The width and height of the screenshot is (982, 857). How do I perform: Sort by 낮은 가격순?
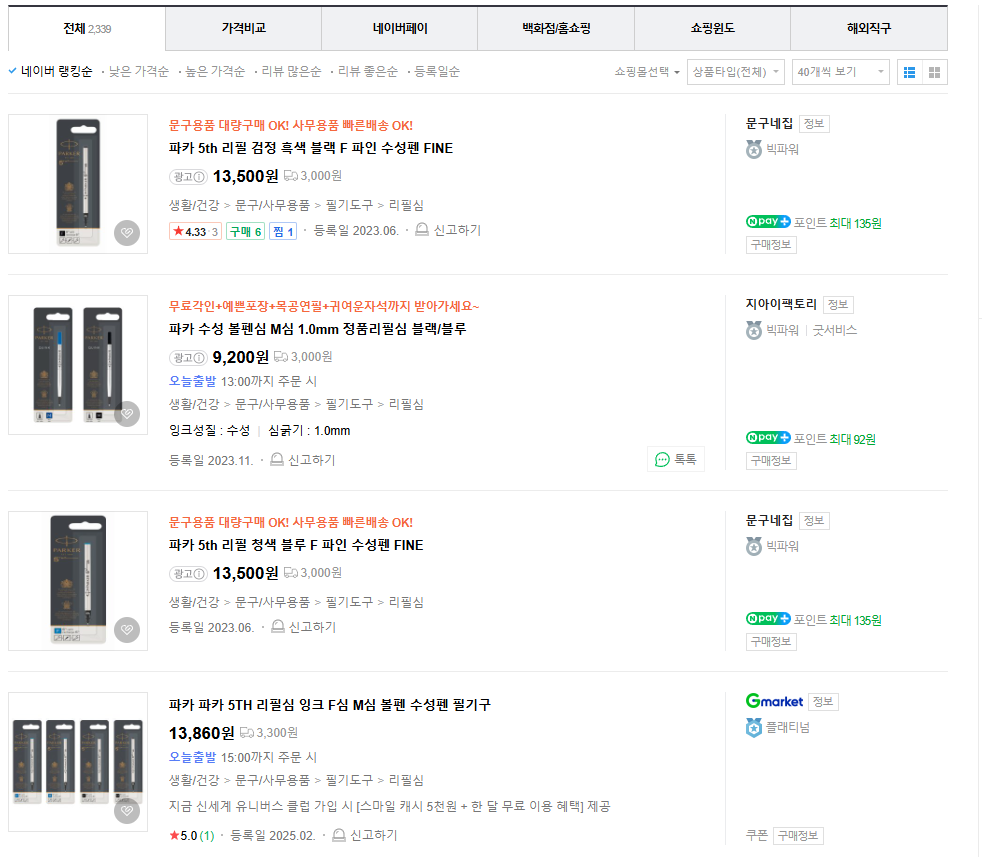tap(138, 71)
